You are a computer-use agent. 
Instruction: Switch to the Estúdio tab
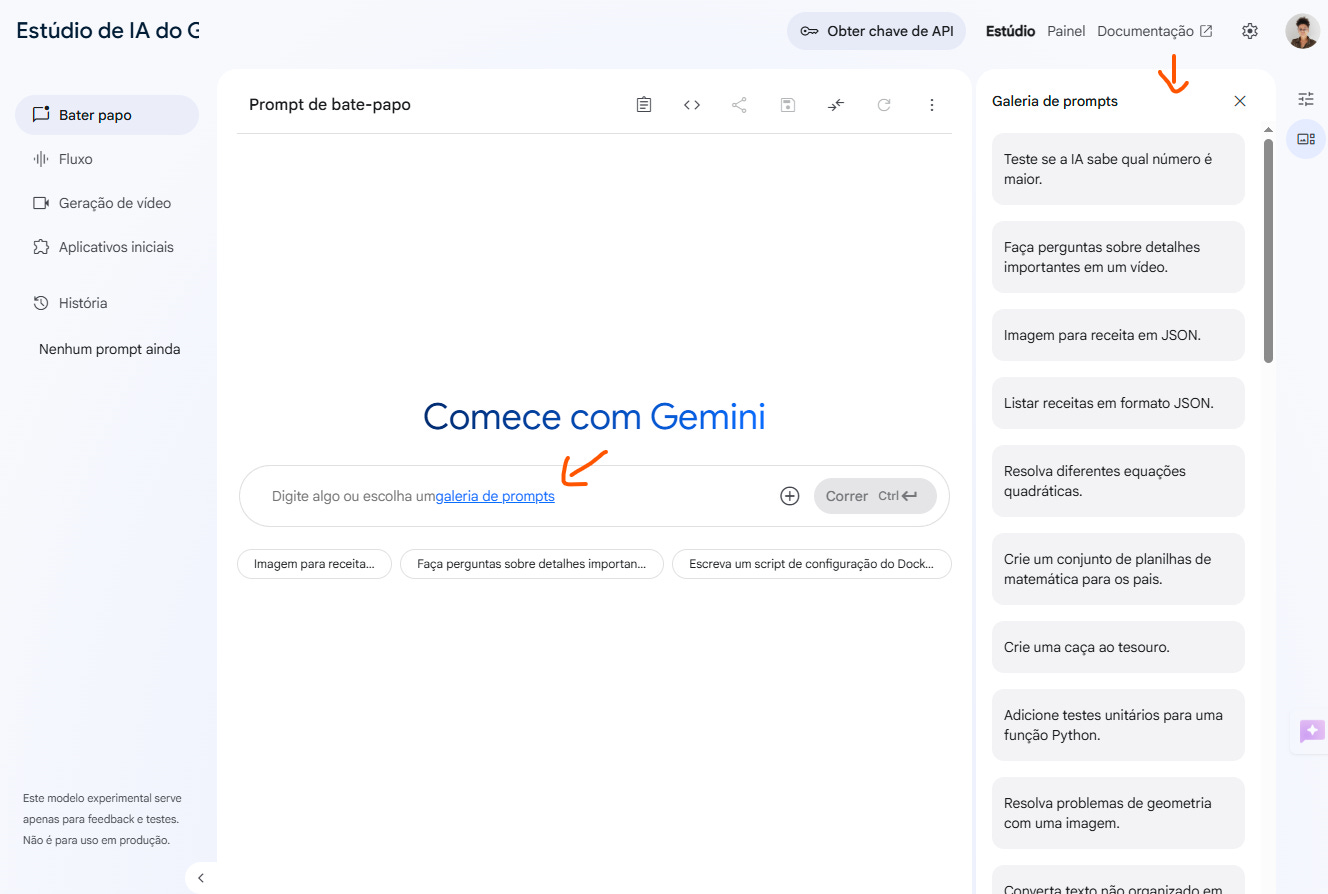tap(1010, 31)
